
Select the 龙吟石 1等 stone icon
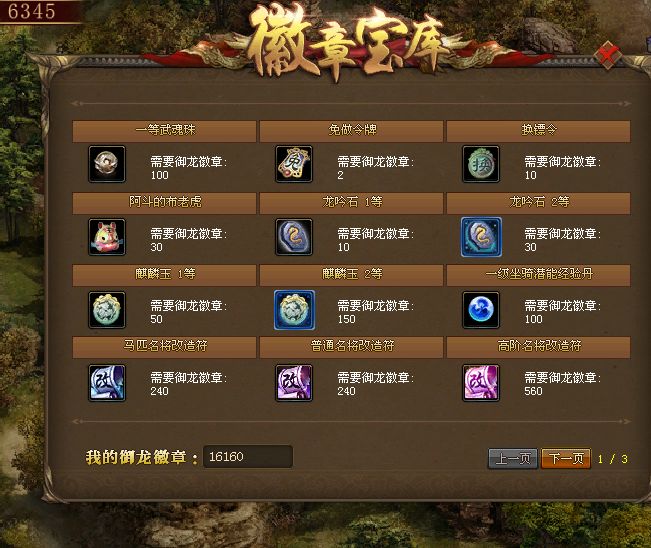pyautogui.click(x=294, y=237)
